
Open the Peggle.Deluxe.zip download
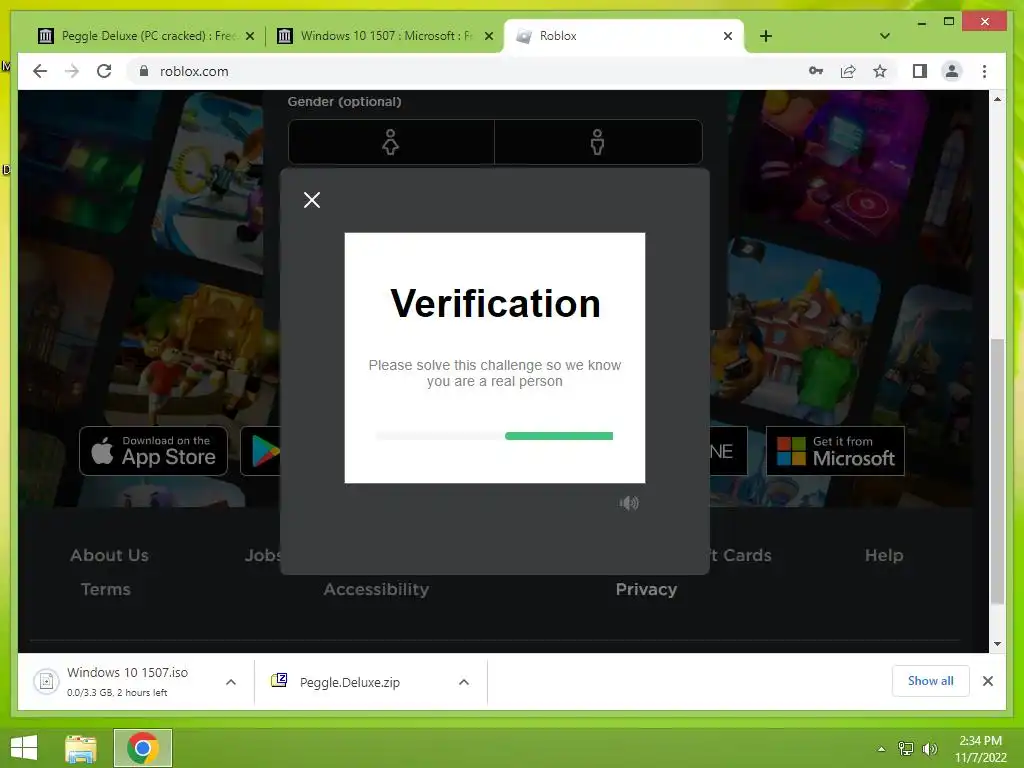pyautogui.click(x=349, y=682)
